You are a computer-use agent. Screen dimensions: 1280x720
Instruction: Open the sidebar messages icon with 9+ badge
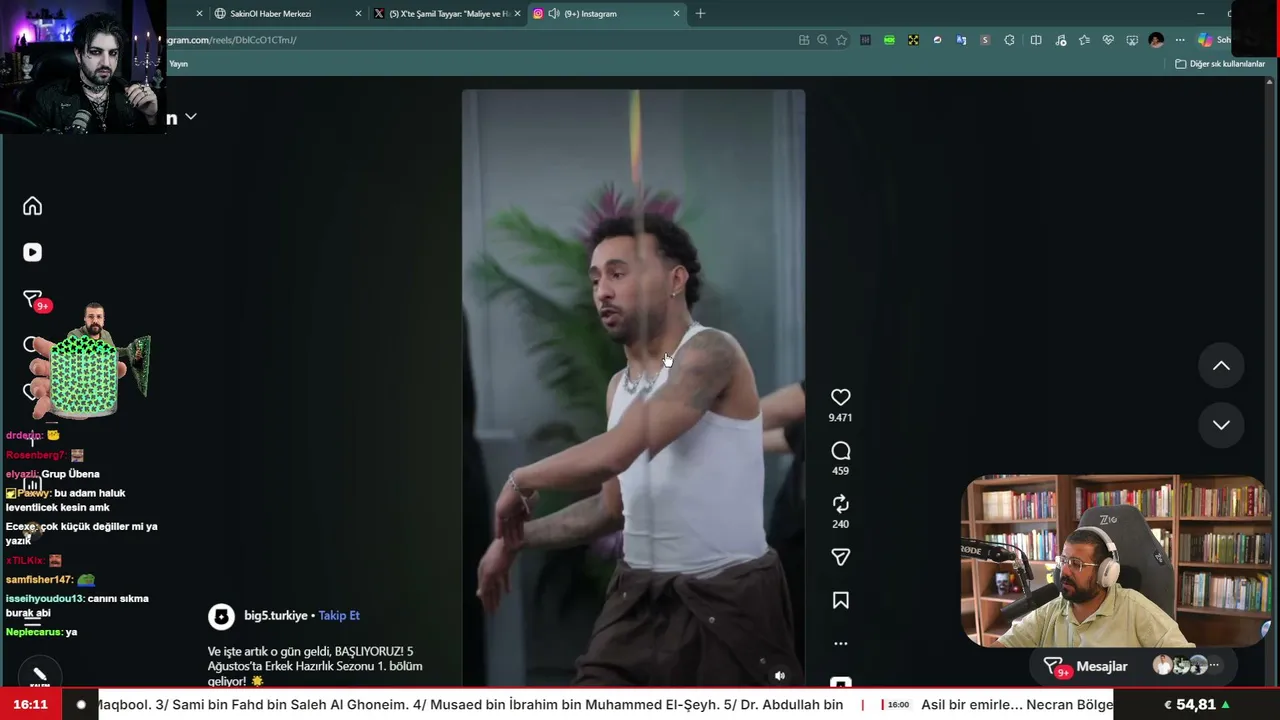click(34, 300)
